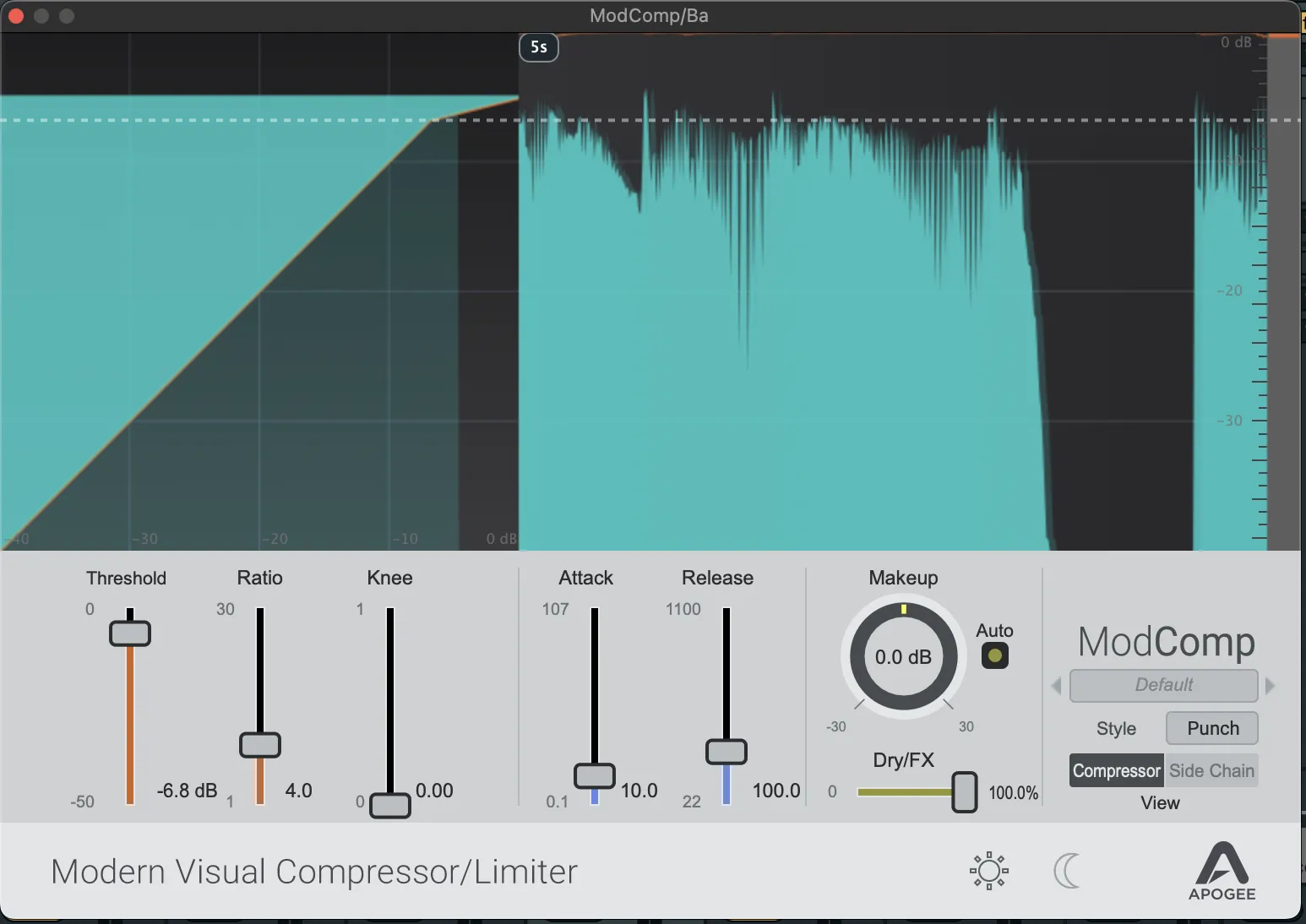Click the Ratio slider handle
This screenshot has width=1306, height=924.
coord(260,744)
